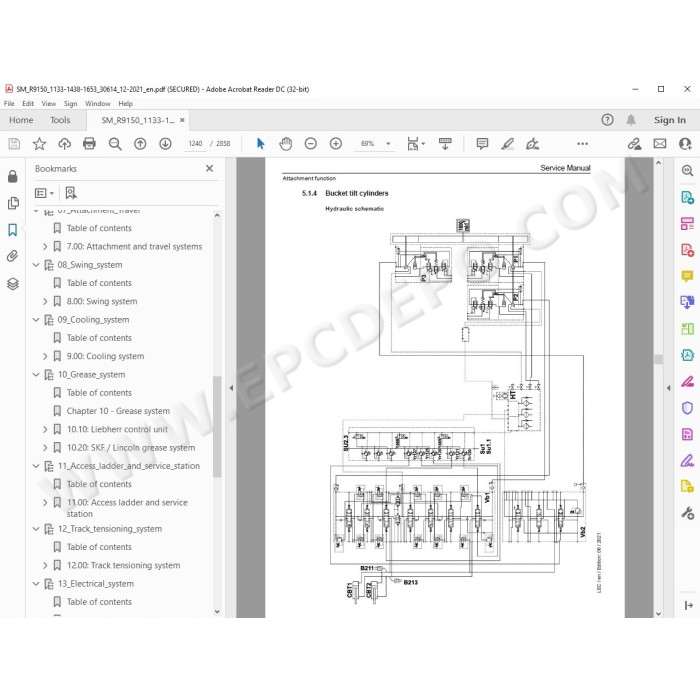Collapse the 09_Cooling_system bookmark
The width and height of the screenshot is (700, 700).
click(x=36, y=320)
